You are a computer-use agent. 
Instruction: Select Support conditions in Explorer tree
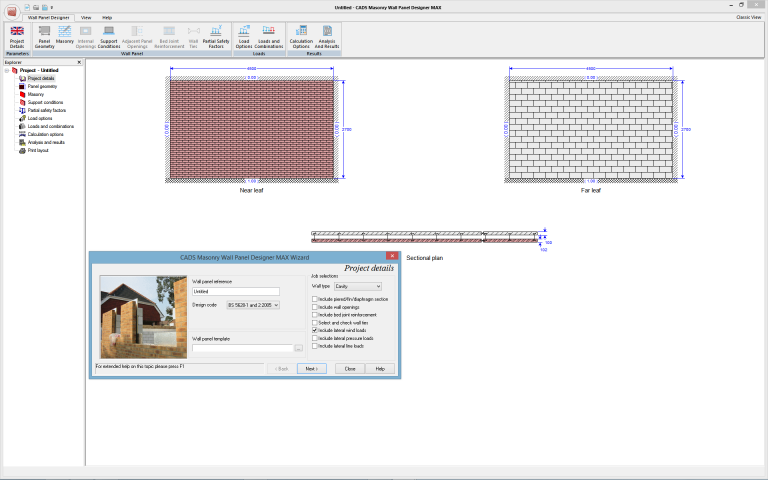(x=45, y=102)
